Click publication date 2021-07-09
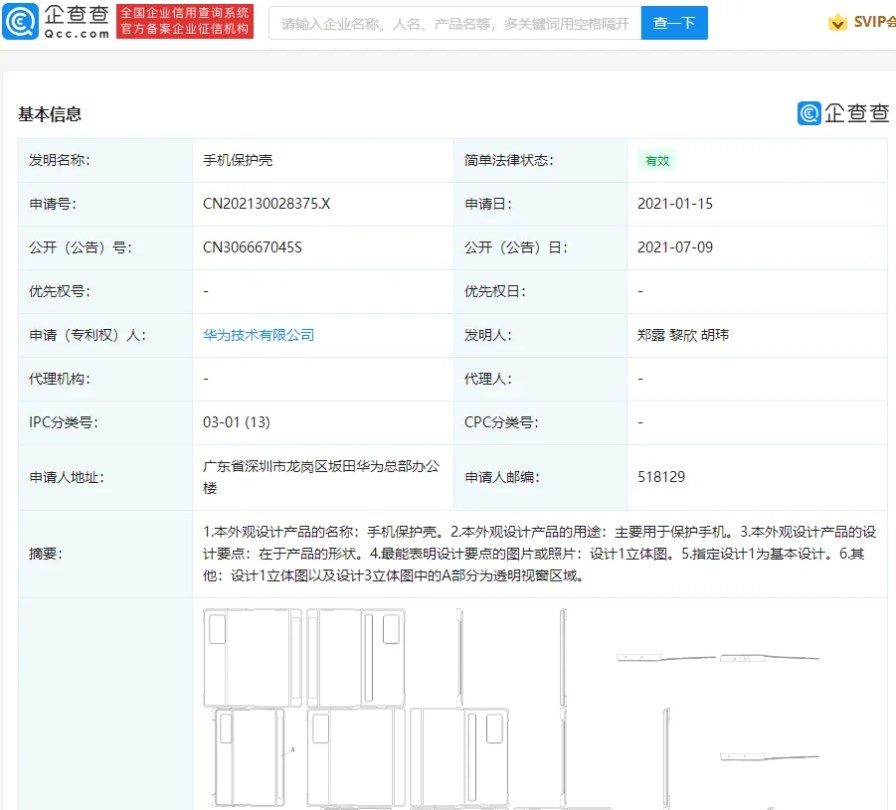 click(675, 247)
